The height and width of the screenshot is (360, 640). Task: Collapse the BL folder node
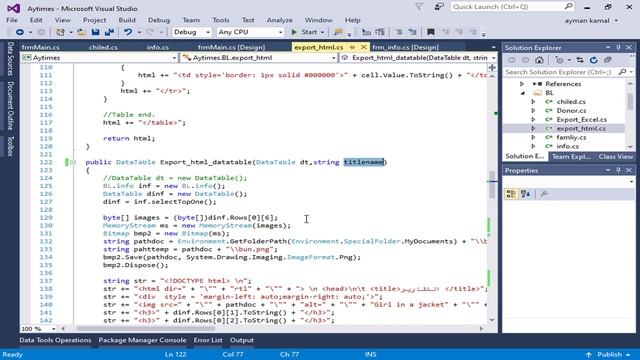[523, 93]
